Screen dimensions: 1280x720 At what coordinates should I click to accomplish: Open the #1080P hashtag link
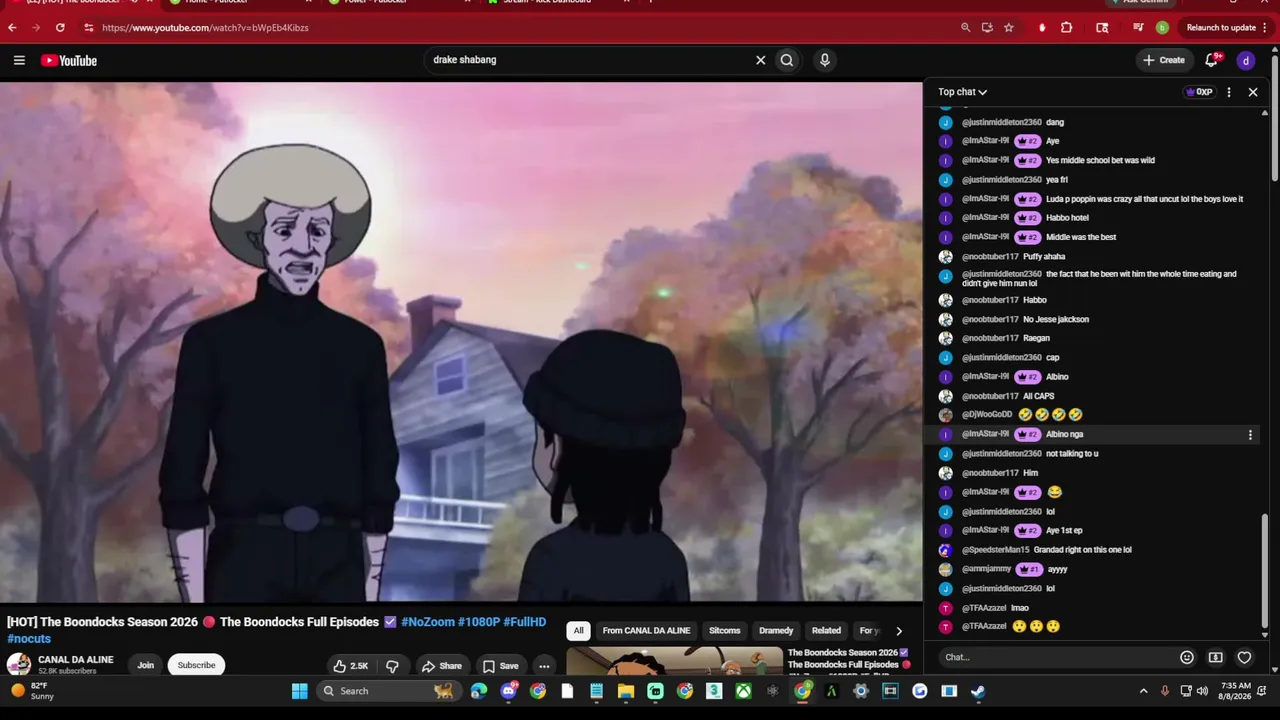coord(479,622)
